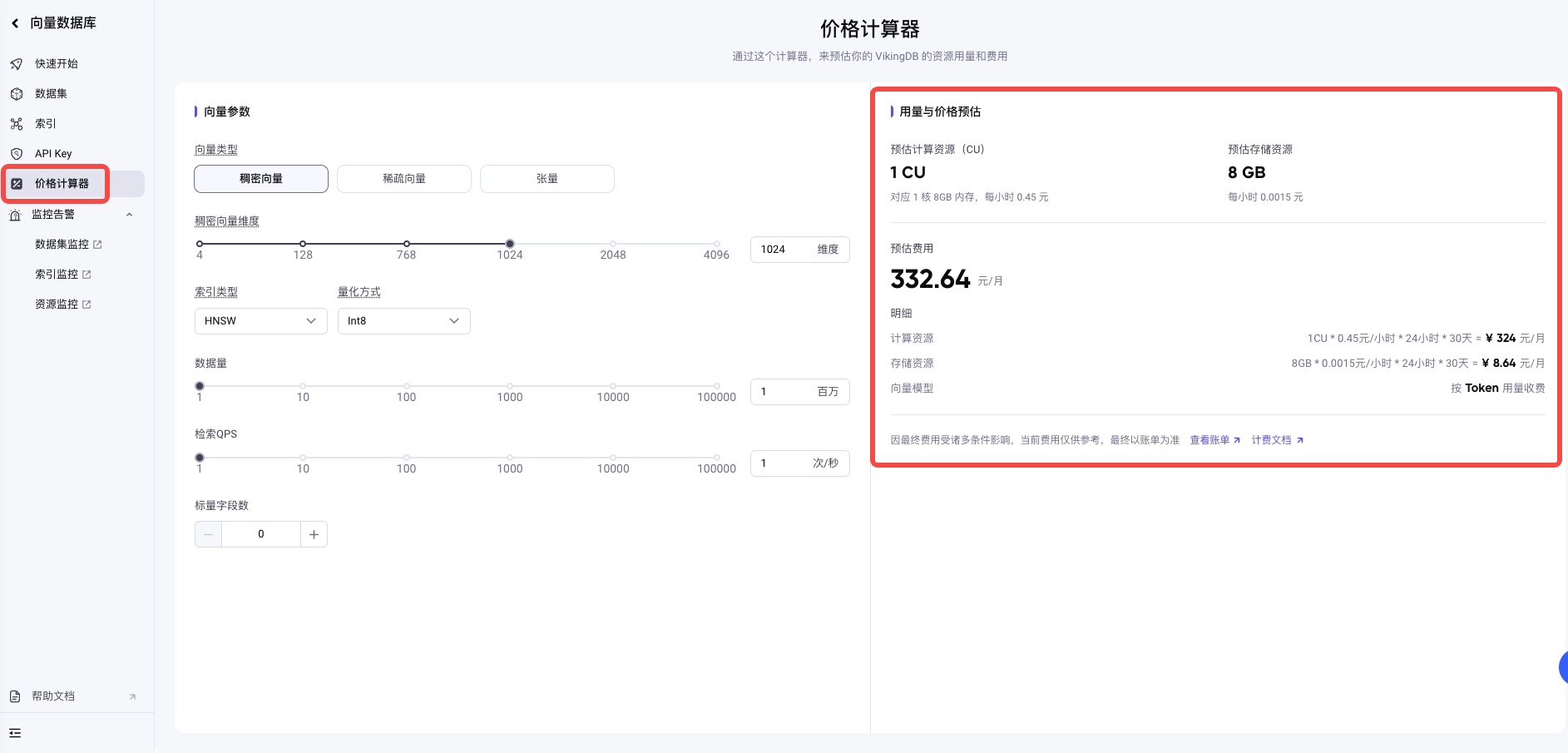Set dimension slider to 2048
1568x753 pixels.
click(613, 244)
